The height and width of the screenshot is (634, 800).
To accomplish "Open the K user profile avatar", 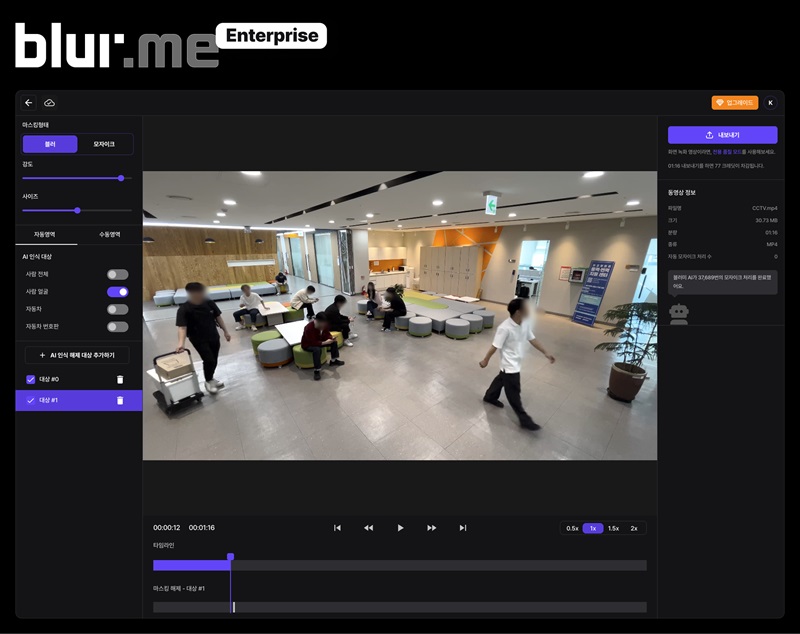I will click(770, 103).
